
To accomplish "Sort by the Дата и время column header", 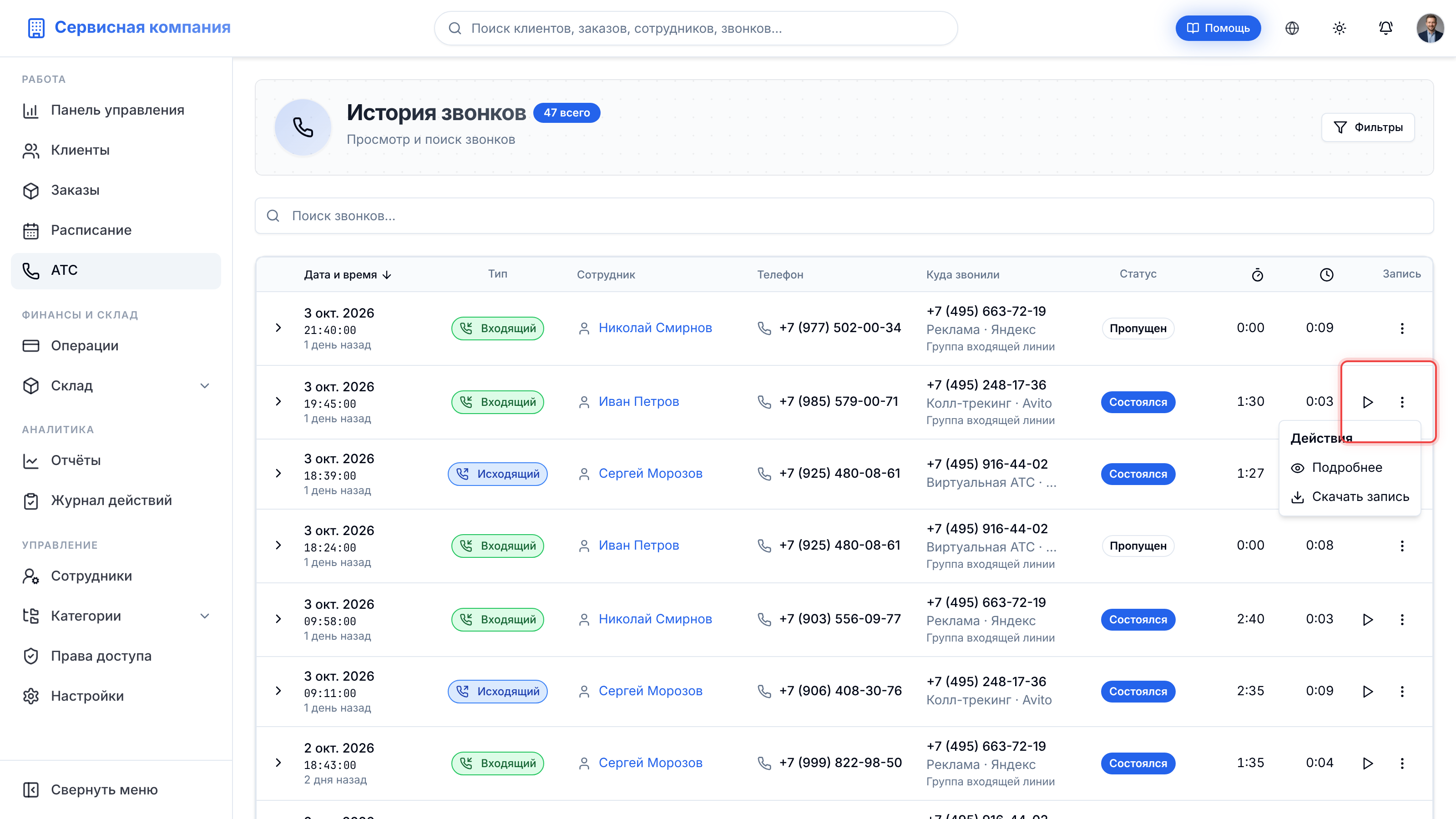I will pyautogui.click(x=348, y=275).
